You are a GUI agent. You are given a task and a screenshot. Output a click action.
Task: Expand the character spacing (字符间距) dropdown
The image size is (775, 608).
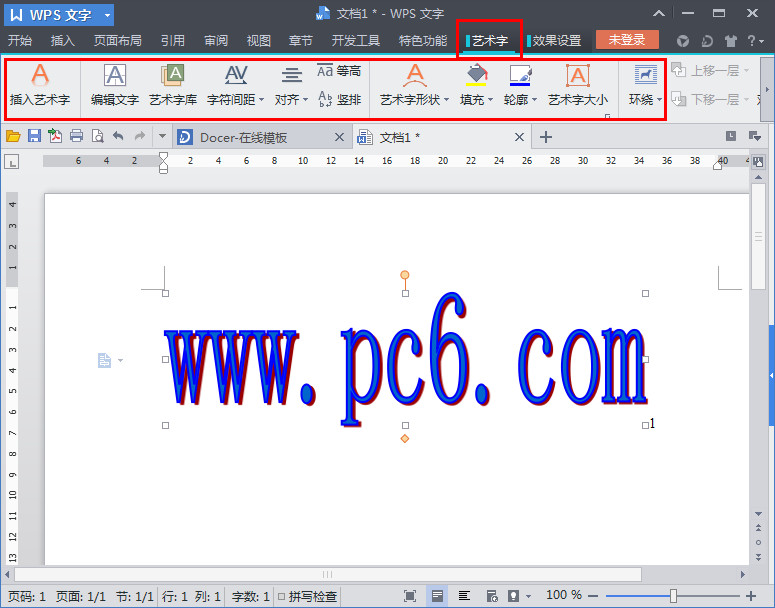click(x=249, y=100)
